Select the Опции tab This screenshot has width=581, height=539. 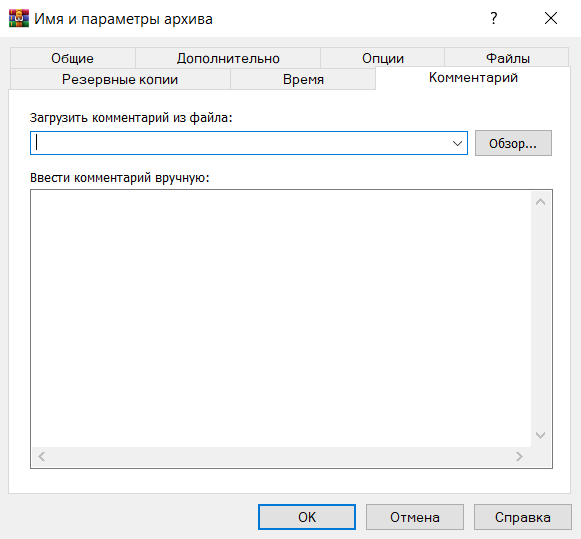[382, 58]
